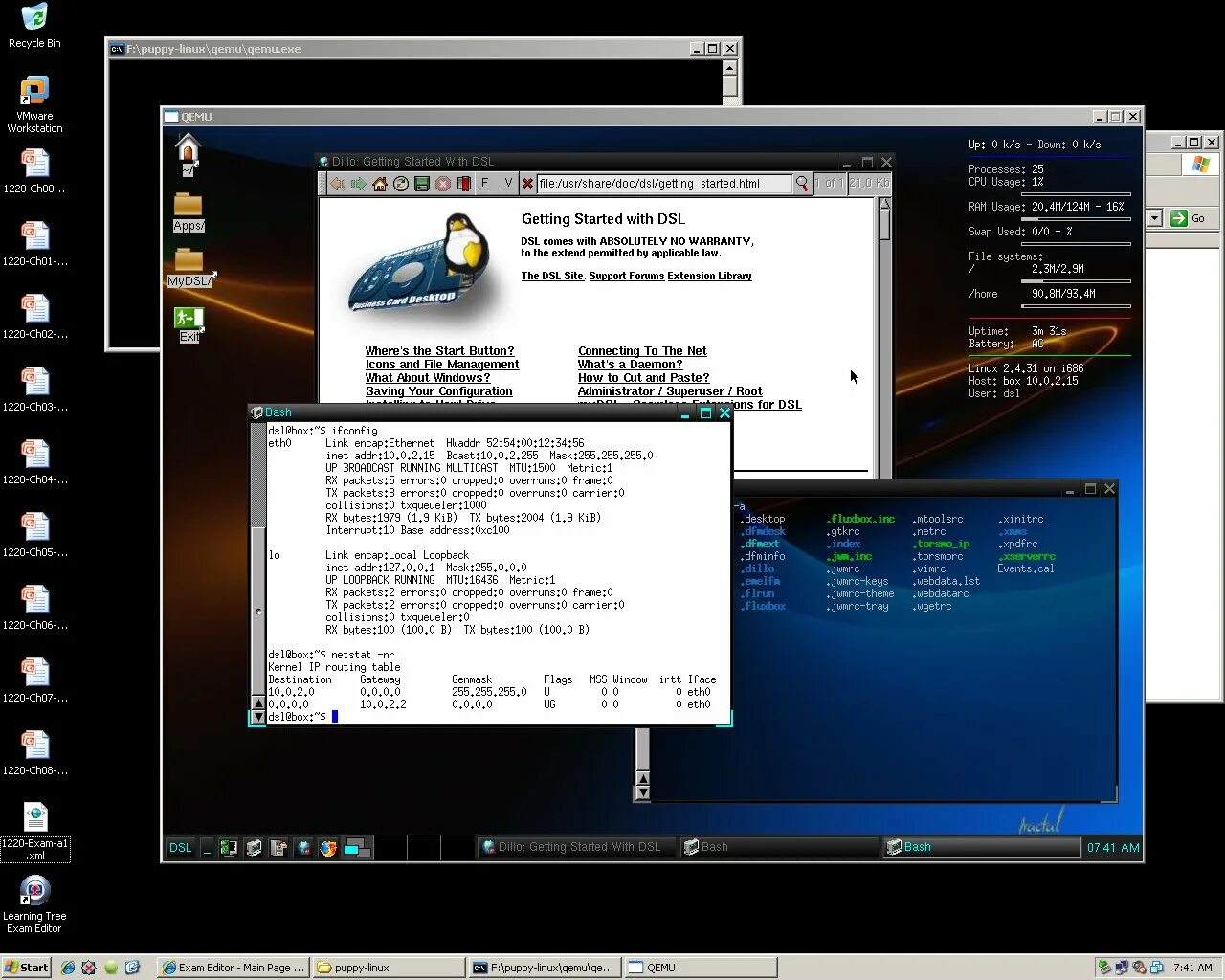Open VMware Workstation desktop shortcut
Screen dimensions: 1225x980
click(x=34, y=104)
